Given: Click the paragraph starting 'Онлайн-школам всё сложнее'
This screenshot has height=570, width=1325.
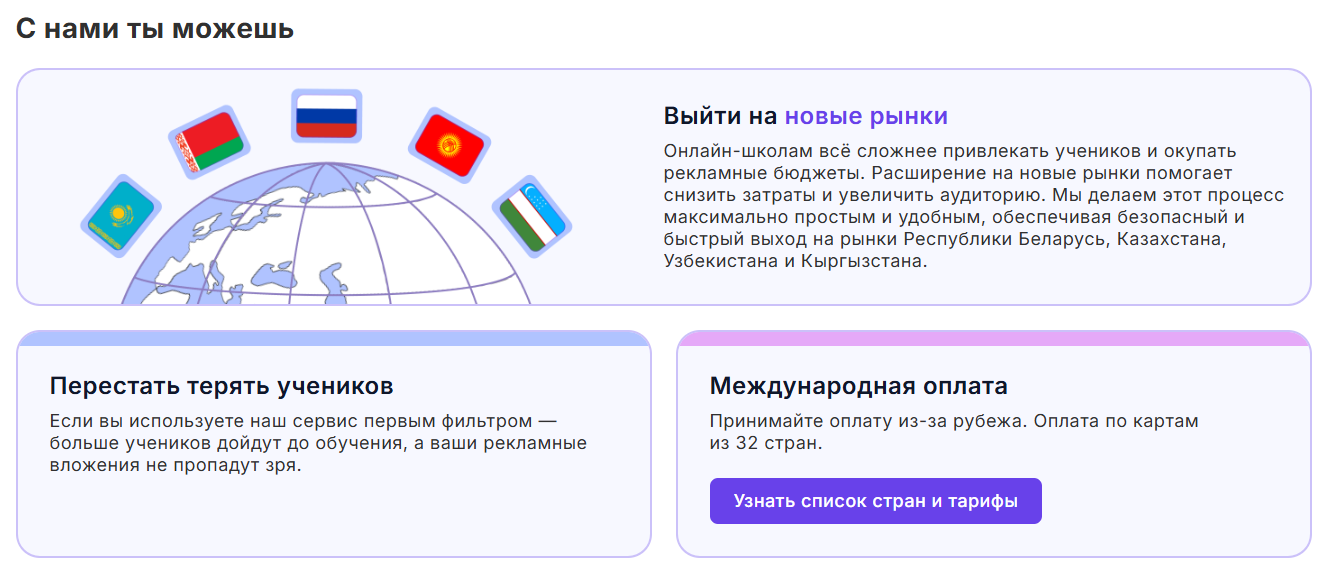Looking at the screenshot, I should point(974,206).
